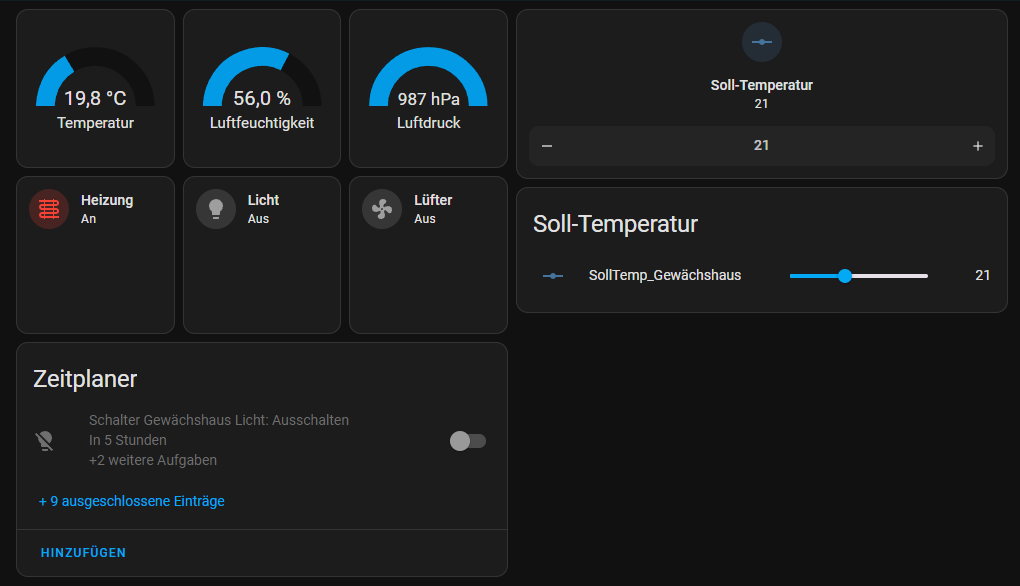
Task: Click the Soll-Temperatur icon at card top
Action: (x=761, y=42)
